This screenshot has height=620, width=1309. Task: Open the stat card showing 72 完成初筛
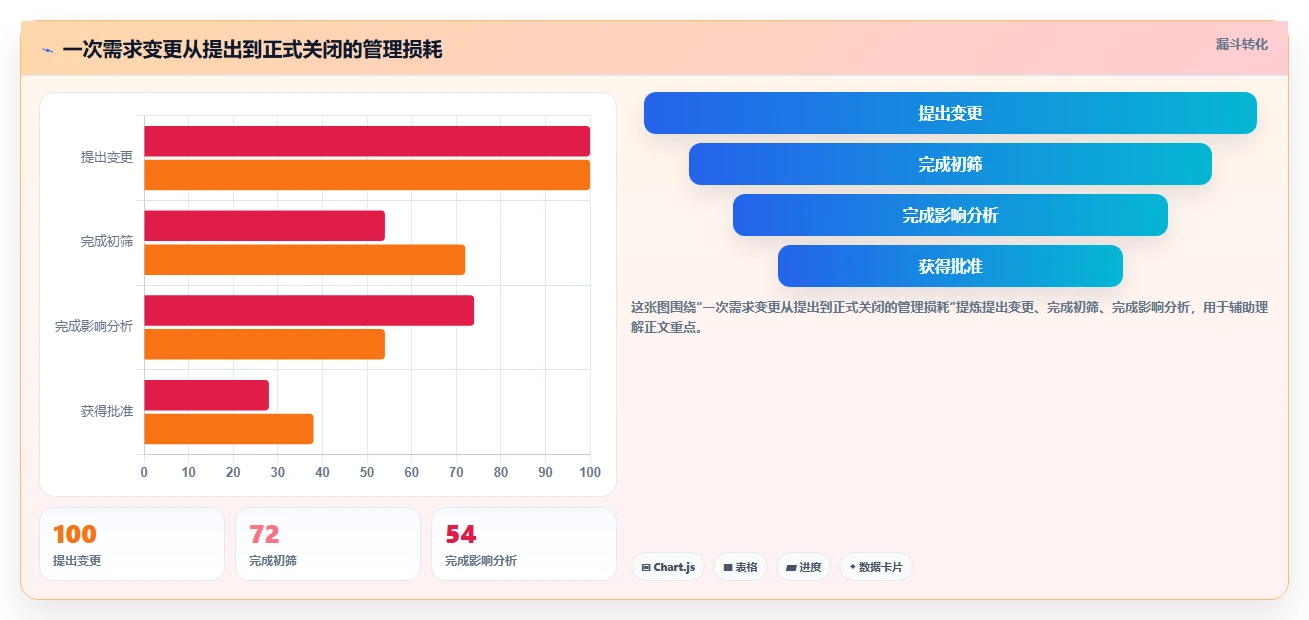tap(328, 544)
